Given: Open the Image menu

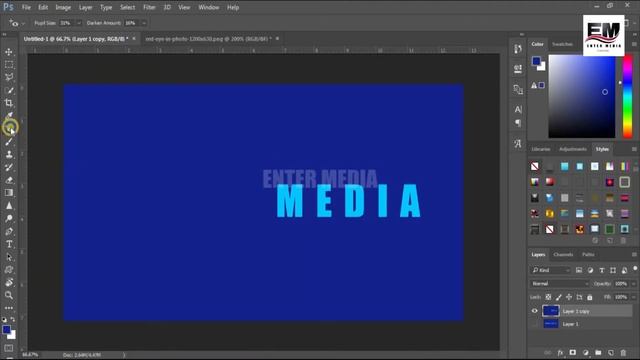Looking at the screenshot, I should (63, 7).
